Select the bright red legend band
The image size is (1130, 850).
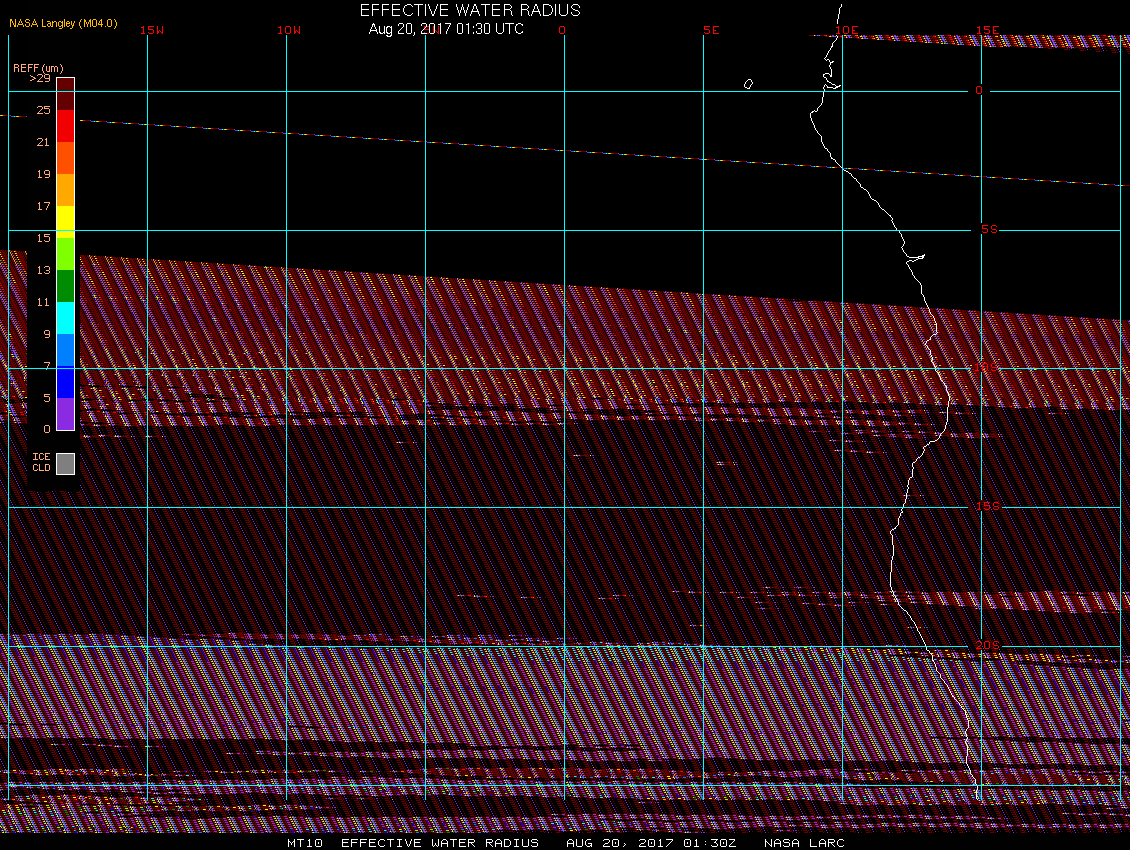pyautogui.click(x=65, y=125)
